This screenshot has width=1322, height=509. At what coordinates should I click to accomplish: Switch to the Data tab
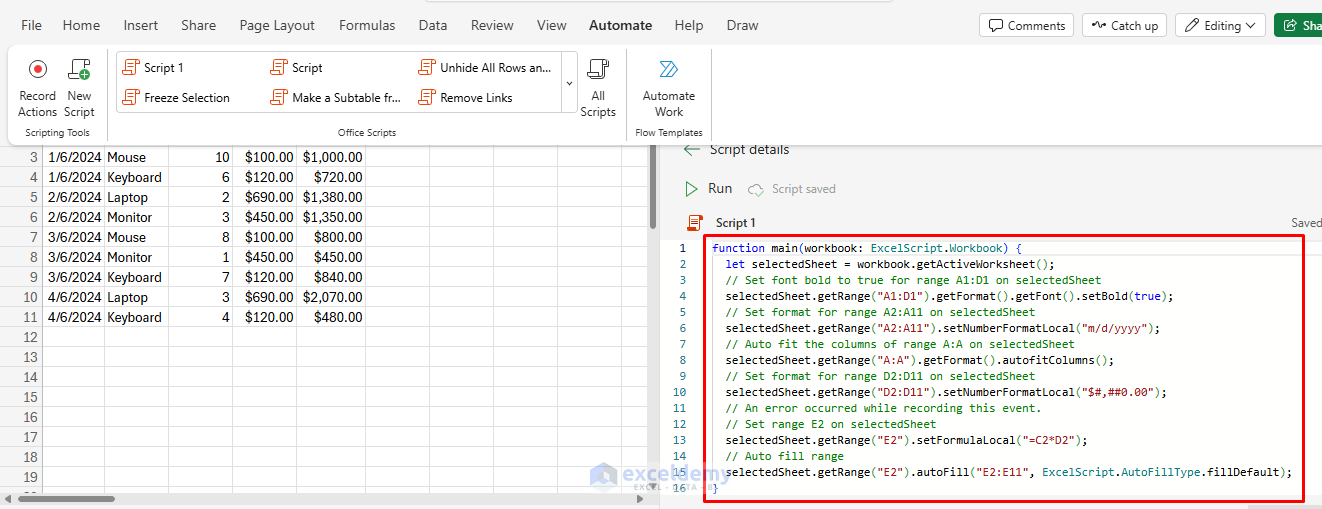(433, 25)
